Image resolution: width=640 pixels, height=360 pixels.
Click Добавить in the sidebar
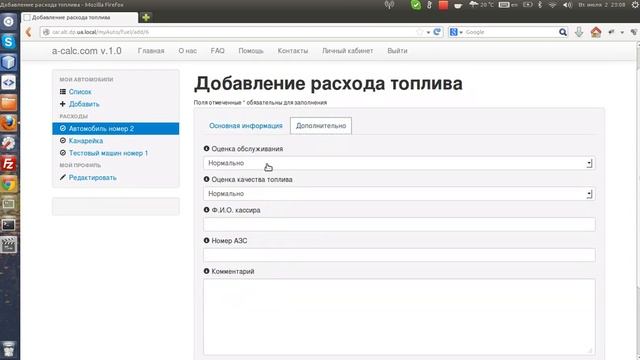[x=84, y=104]
